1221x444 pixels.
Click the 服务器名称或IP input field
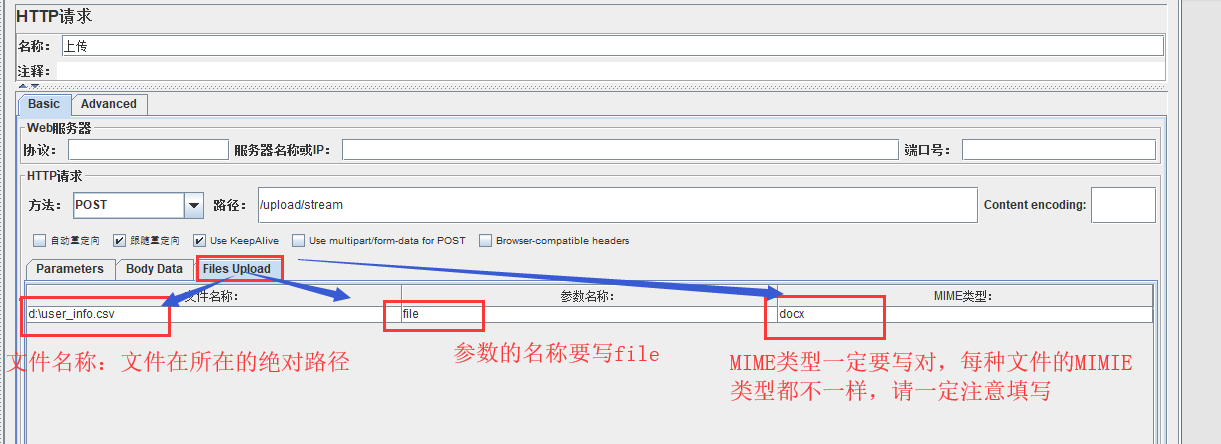620,150
